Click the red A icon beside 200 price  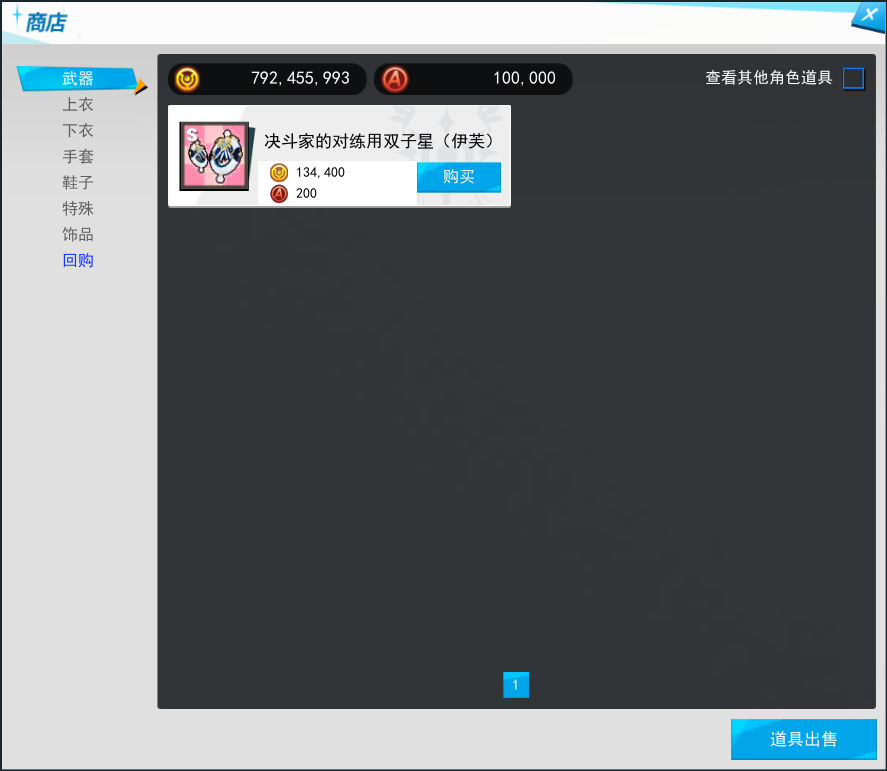(279, 193)
